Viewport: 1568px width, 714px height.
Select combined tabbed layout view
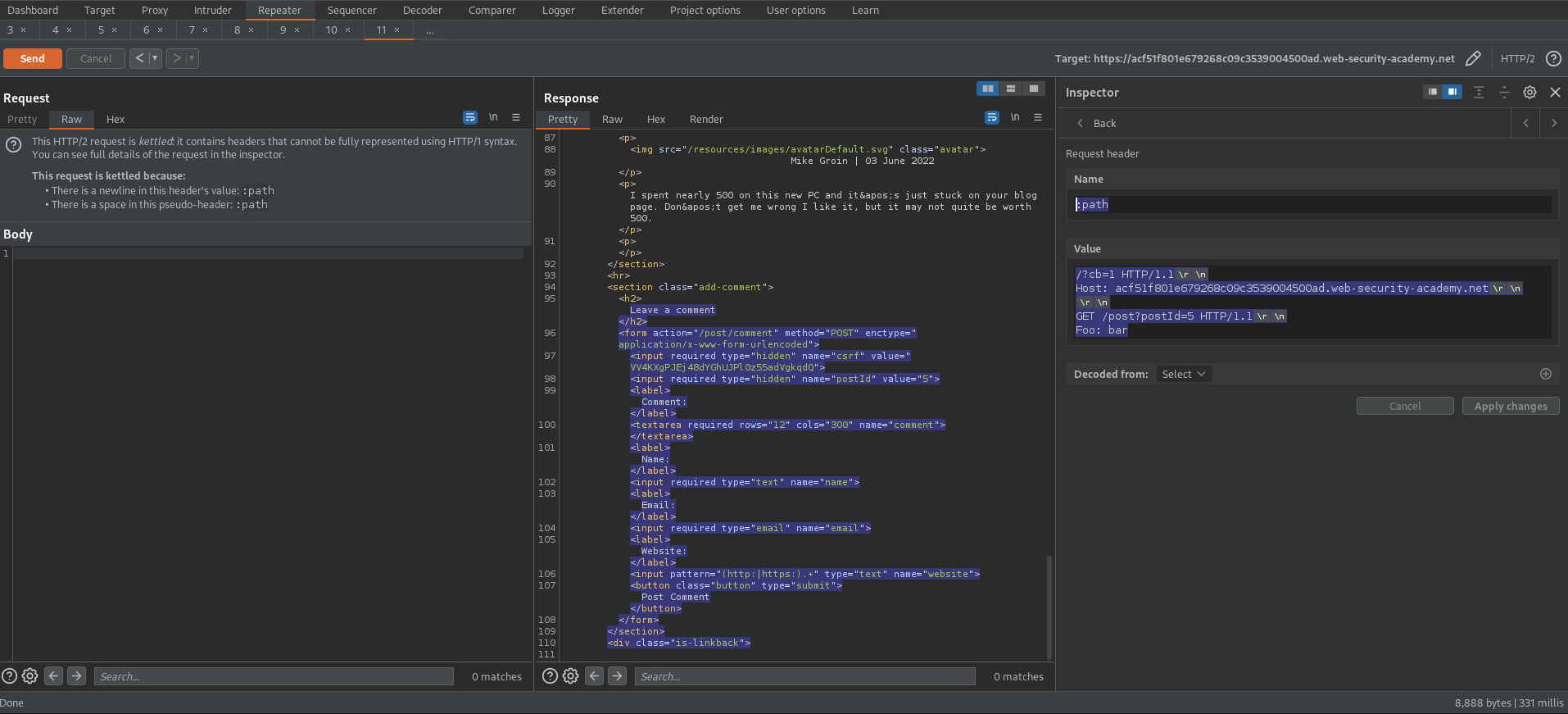[1034, 89]
